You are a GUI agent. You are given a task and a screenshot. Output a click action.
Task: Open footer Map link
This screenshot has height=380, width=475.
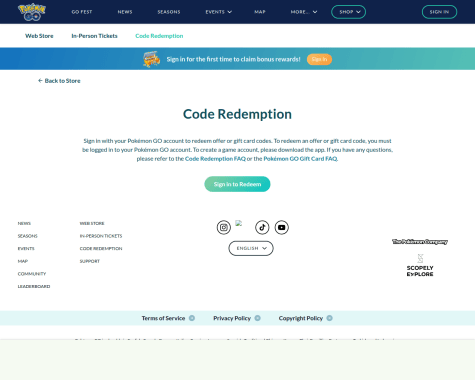[23, 261]
